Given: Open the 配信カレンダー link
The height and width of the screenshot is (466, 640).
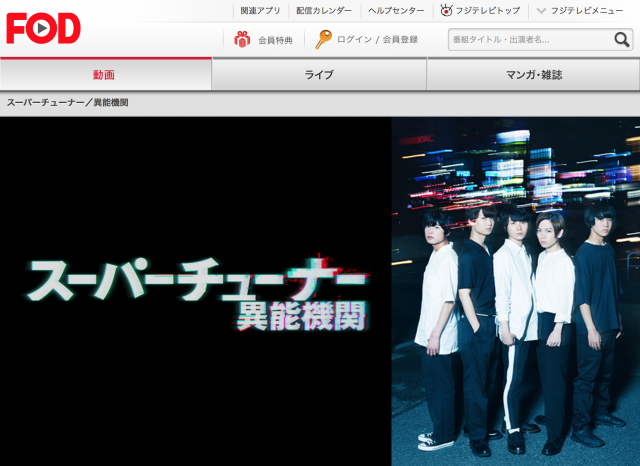Looking at the screenshot, I should click(324, 11).
